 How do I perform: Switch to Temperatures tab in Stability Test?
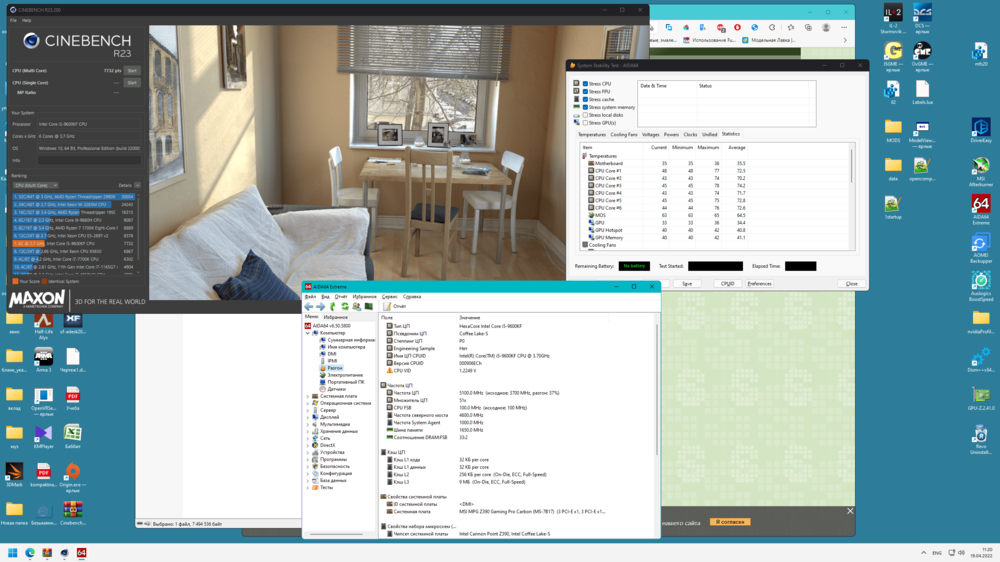click(591, 135)
